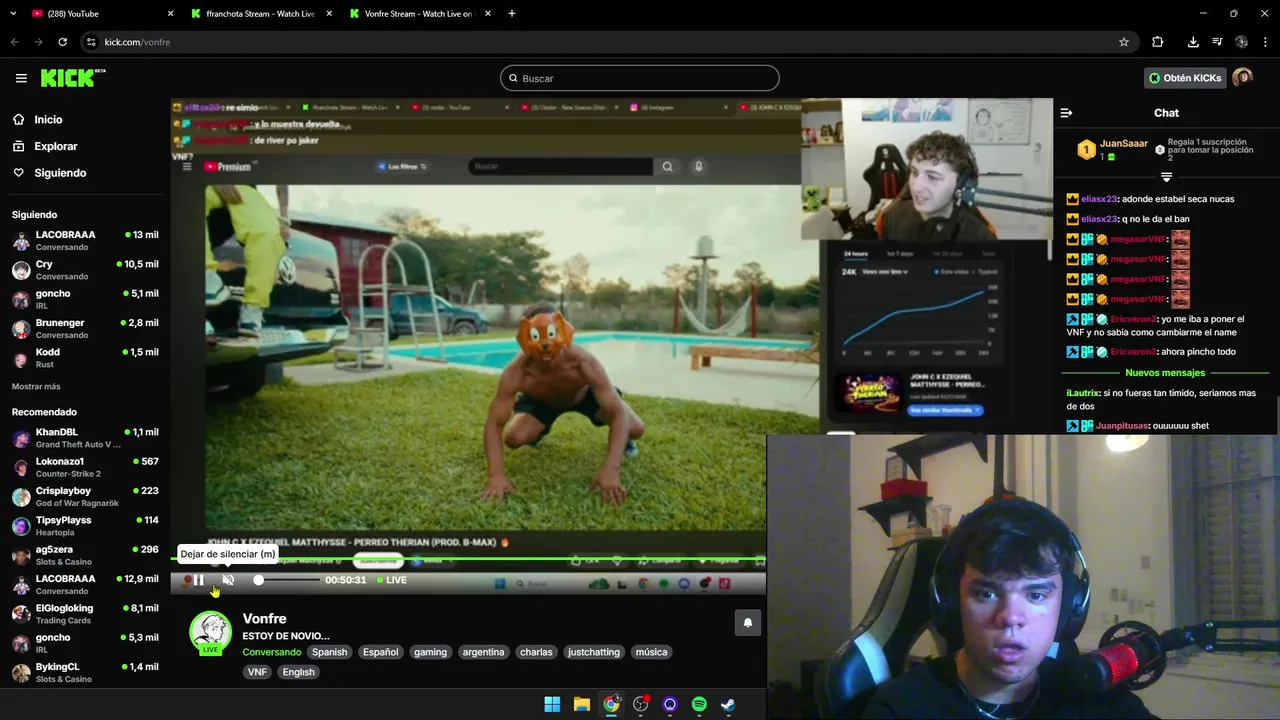1280x720 pixels.
Task: Open KhanDBL recommended channel
Action: [x=84, y=438]
